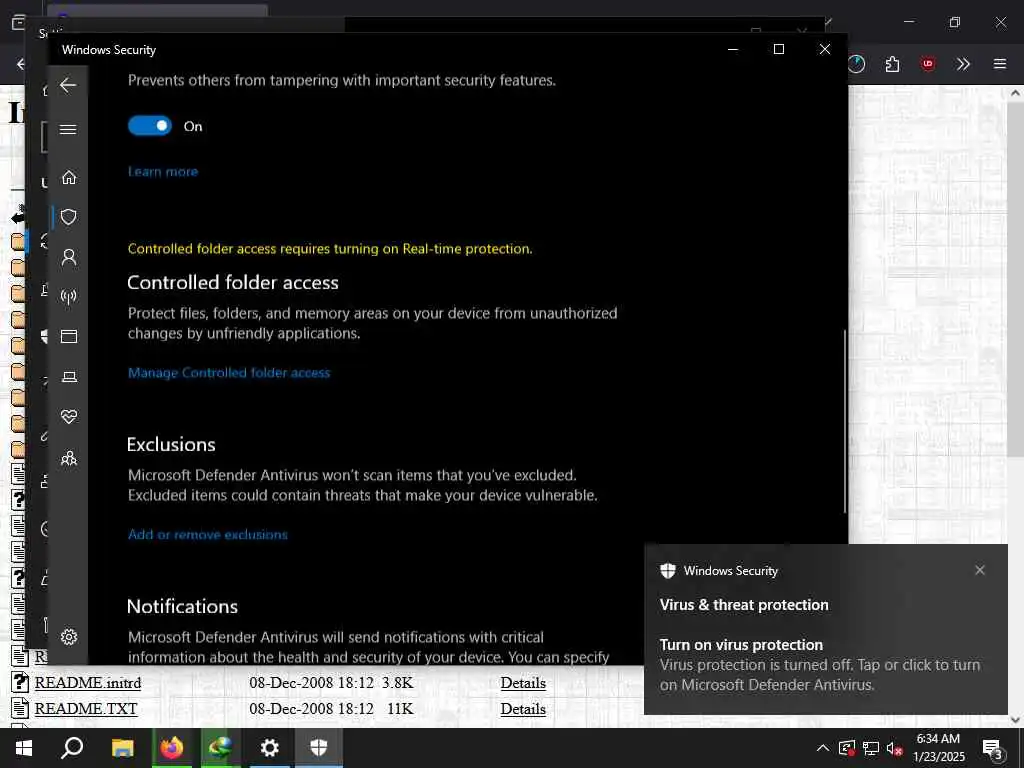Open the Action Center notifications icon
1024x768 pixels.
pos(994,748)
